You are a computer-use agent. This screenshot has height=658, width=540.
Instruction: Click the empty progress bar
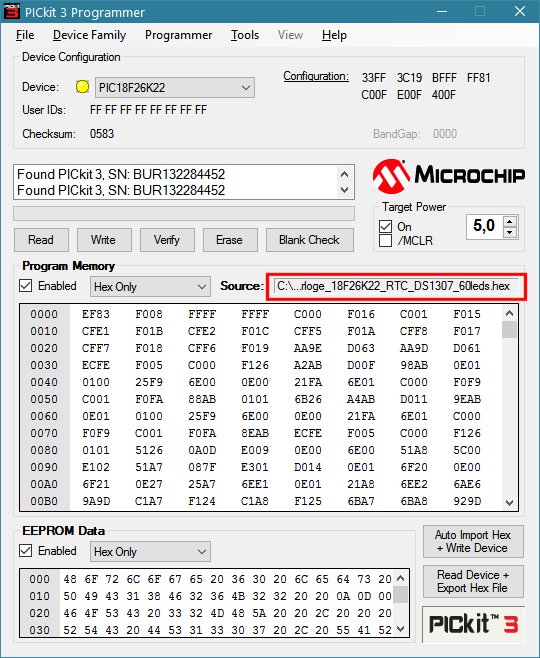184,214
